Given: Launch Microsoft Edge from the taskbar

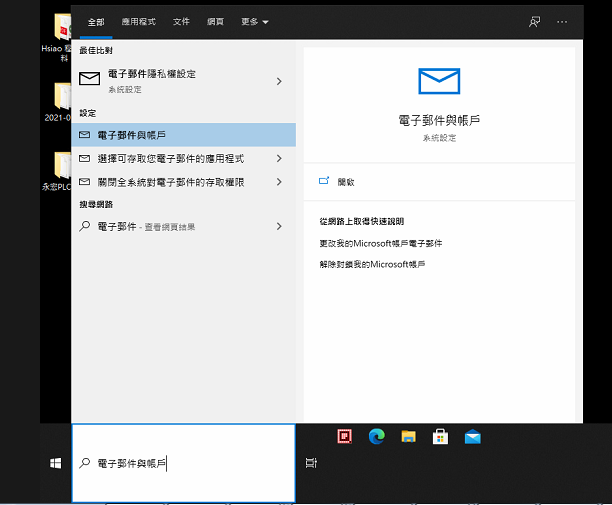Looking at the screenshot, I should tap(376, 436).
